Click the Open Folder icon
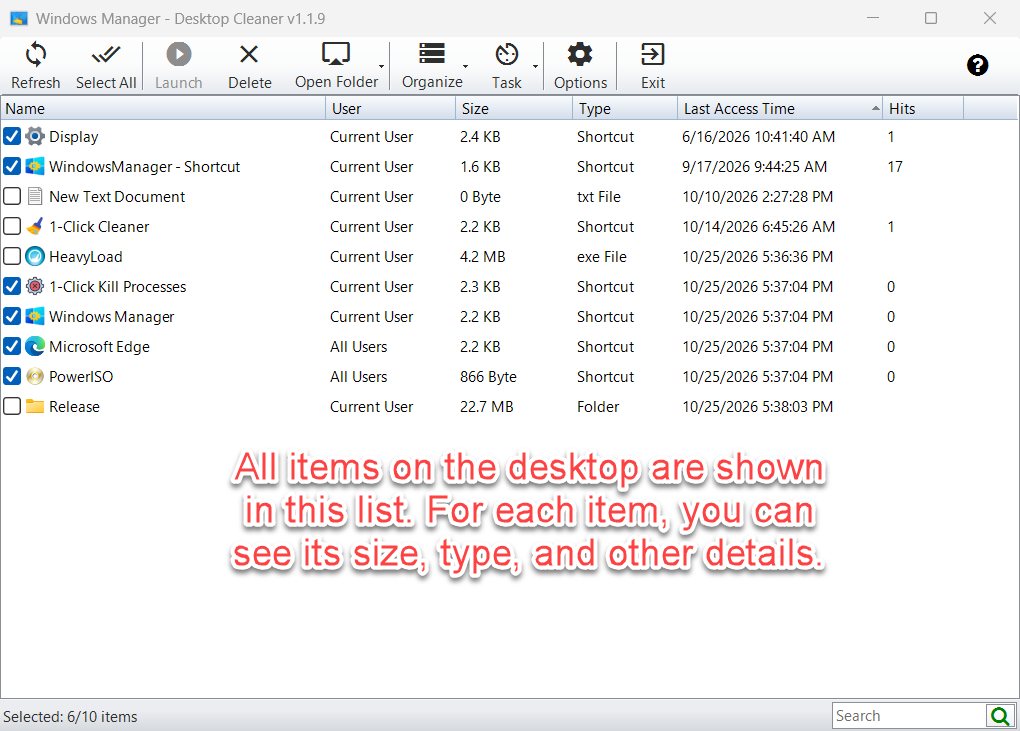This screenshot has height=731, width=1020. click(336, 54)
